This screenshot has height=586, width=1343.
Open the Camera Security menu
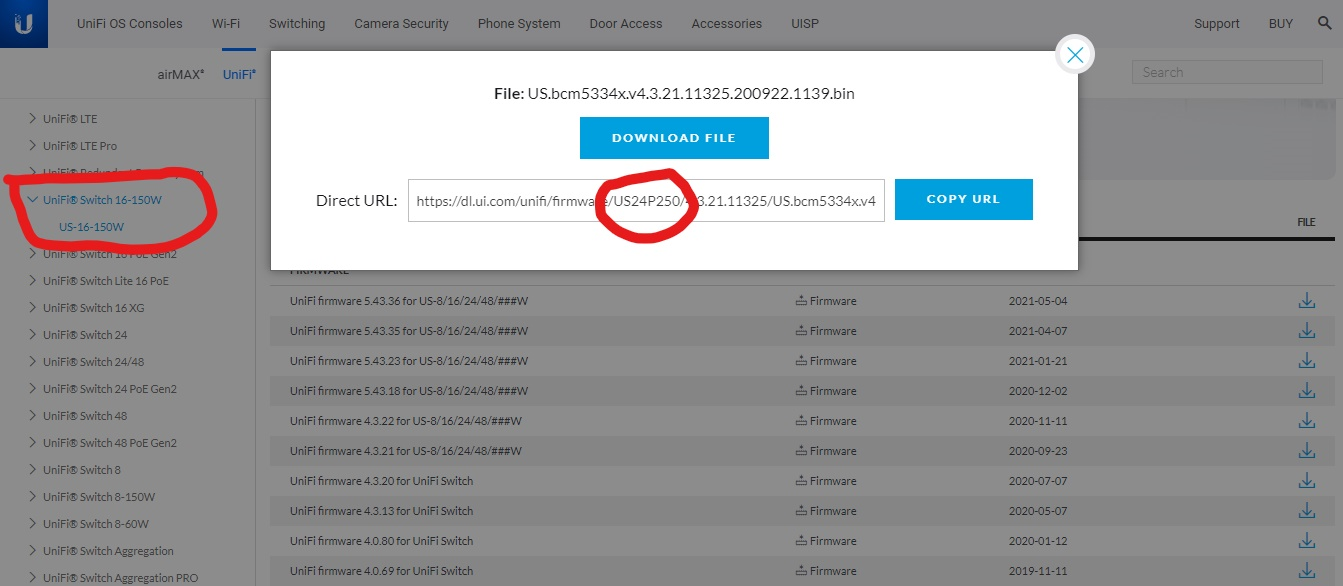pyautogui.click(x=401, y=24)
